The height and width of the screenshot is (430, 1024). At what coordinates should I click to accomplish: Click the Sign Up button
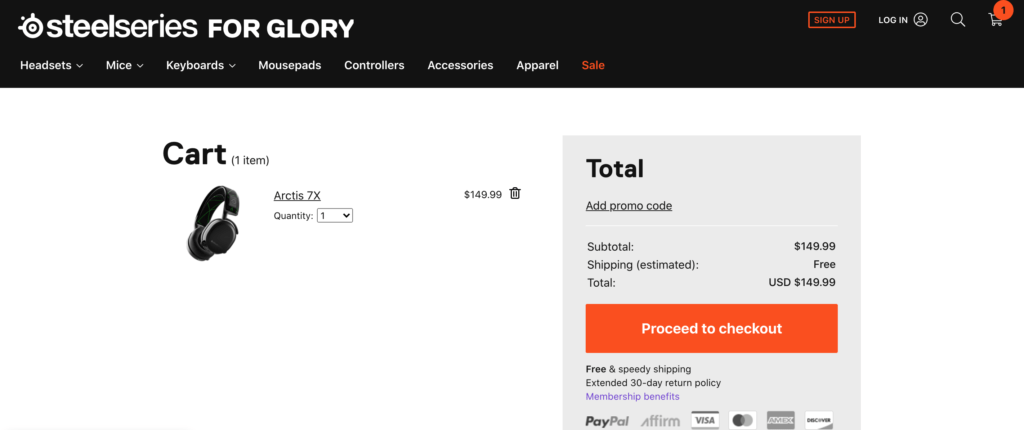tap(832, 20)
